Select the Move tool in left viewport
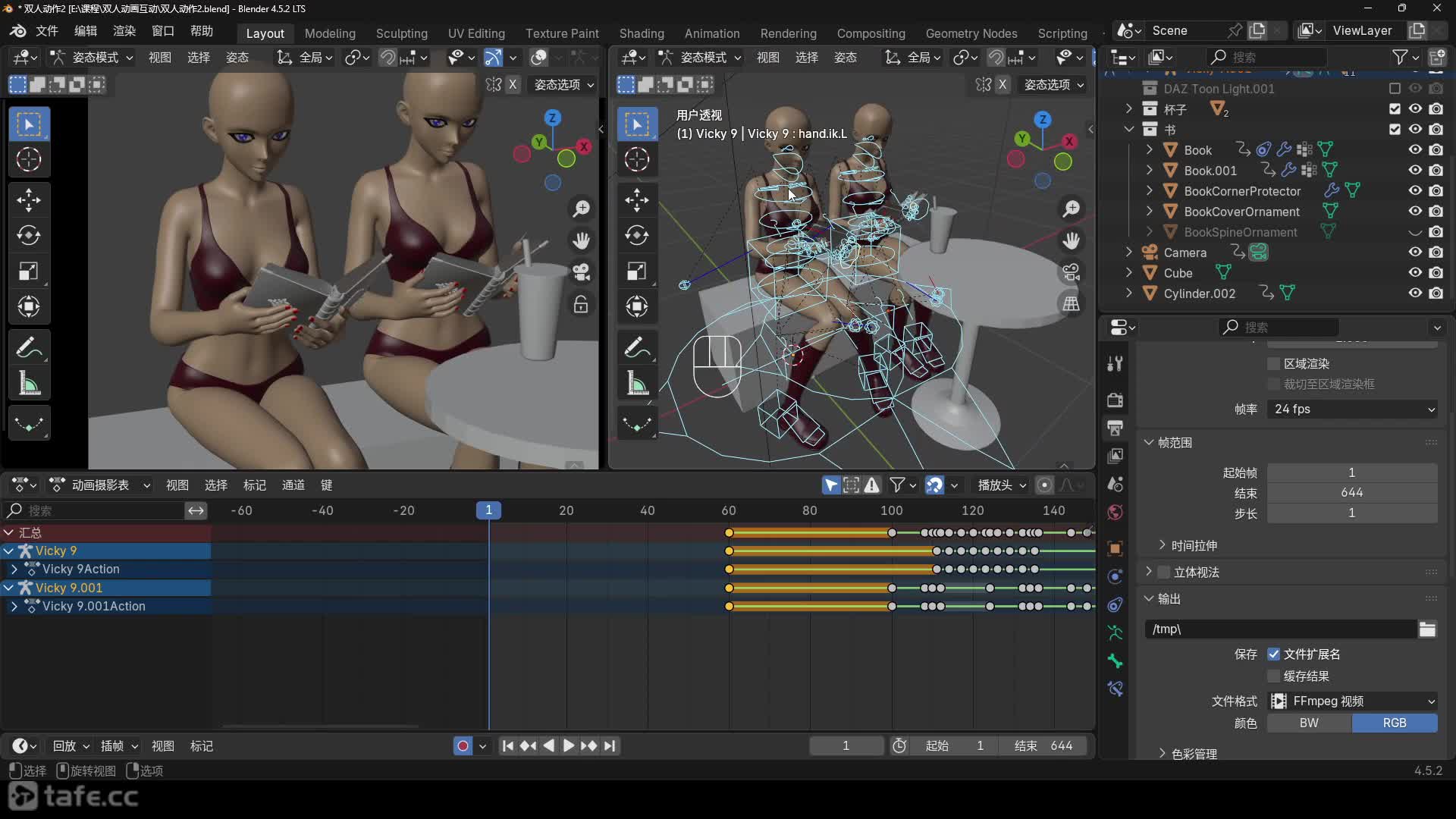Viewport: 1456px width, 819px height. pyautogui.click(x=29, y=200)
